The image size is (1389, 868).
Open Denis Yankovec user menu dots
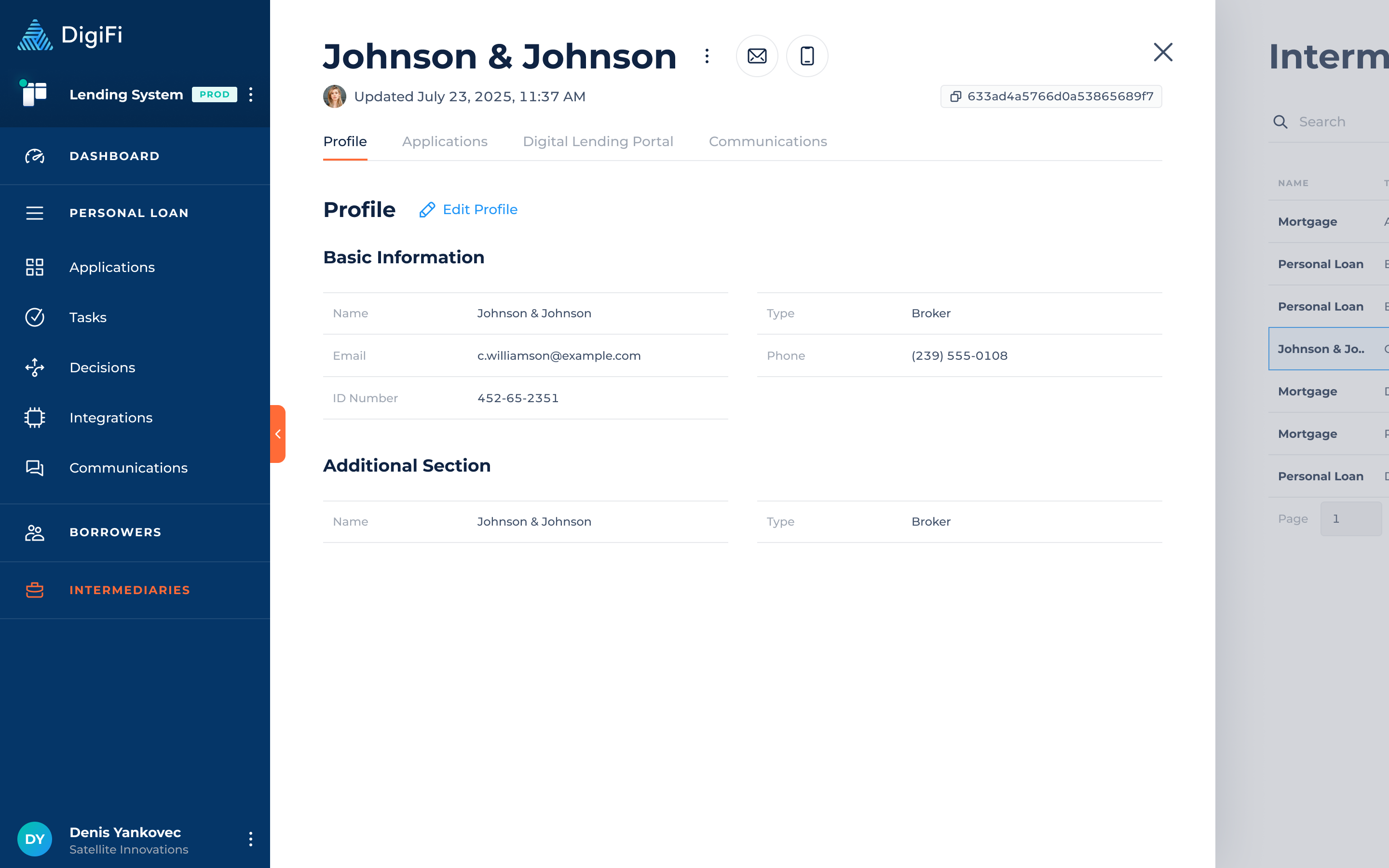251,839
